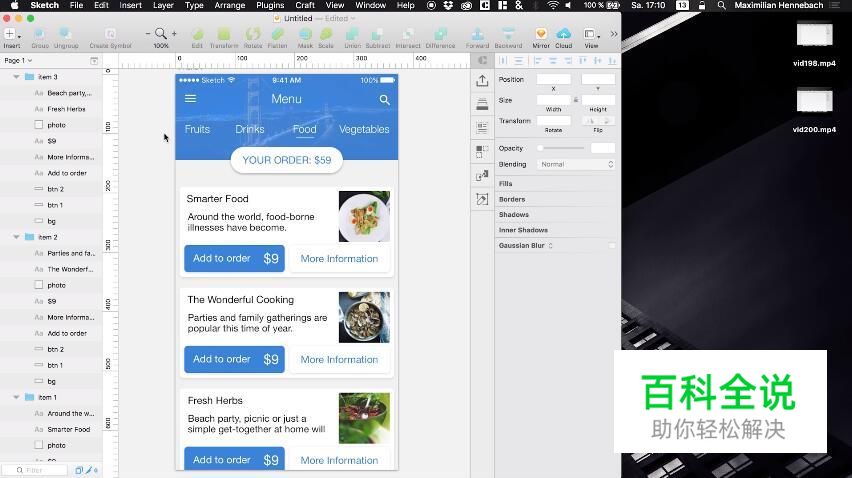Collapse the item 2 layer group
Screen dimensions: 852x478
(x=16, y=237)
